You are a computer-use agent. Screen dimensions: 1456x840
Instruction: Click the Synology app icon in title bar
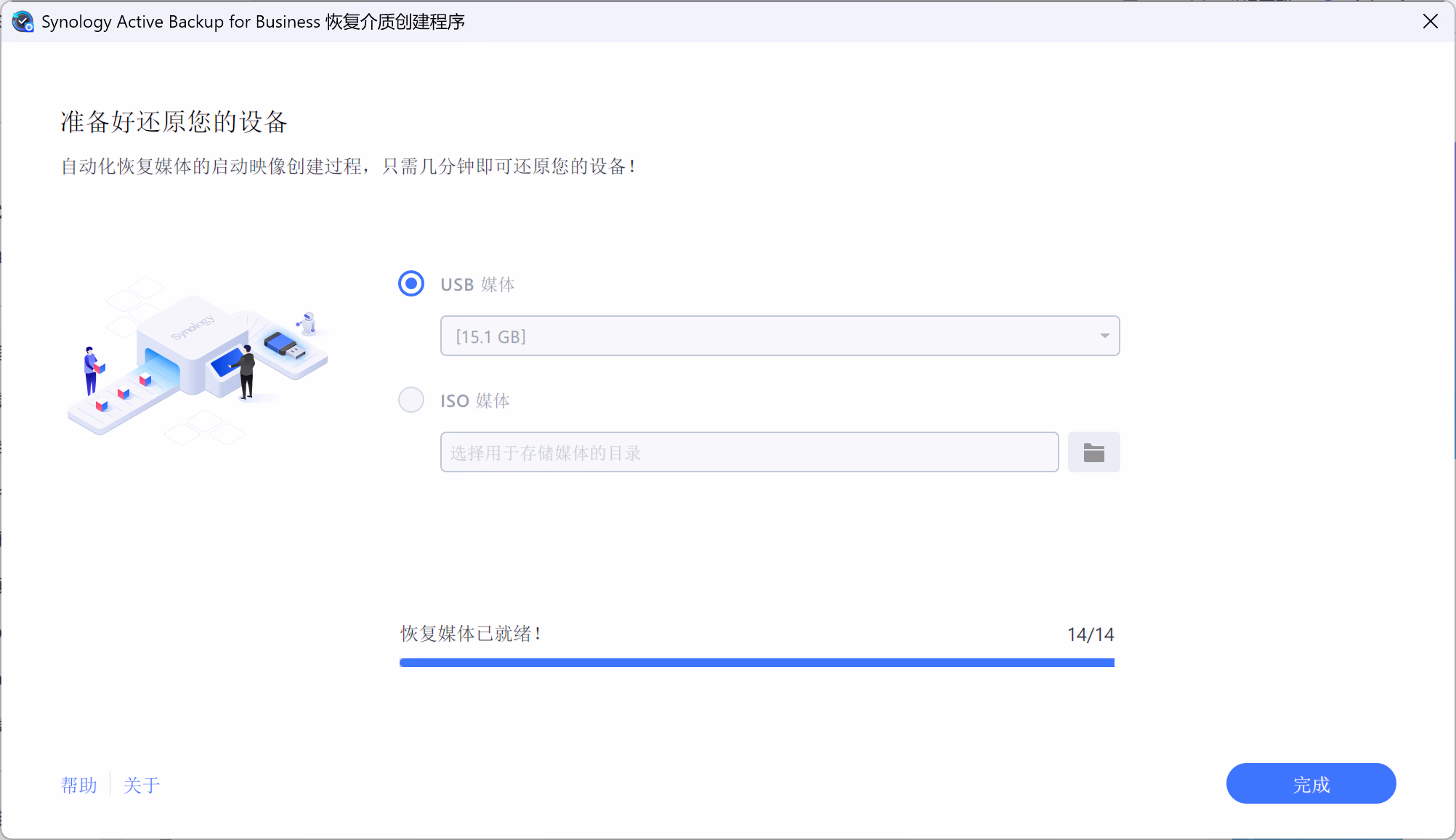pos(23,22)
